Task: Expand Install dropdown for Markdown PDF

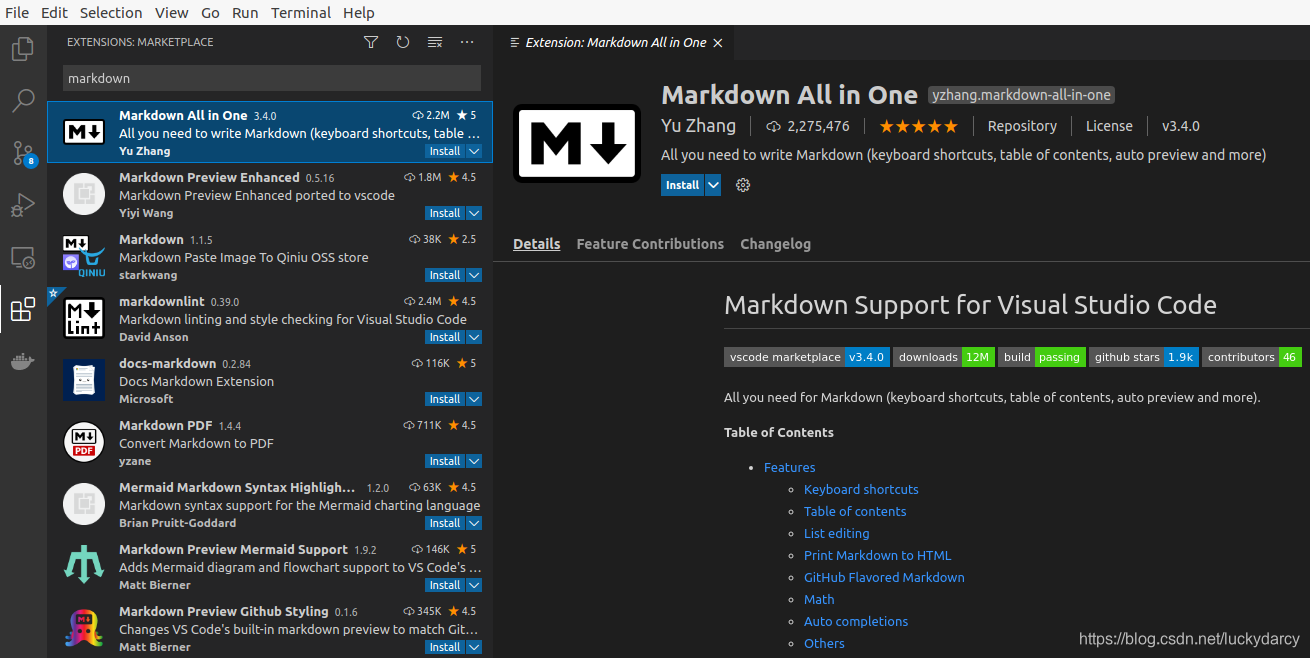Action: pyautogui.click(x=474, y=461)
